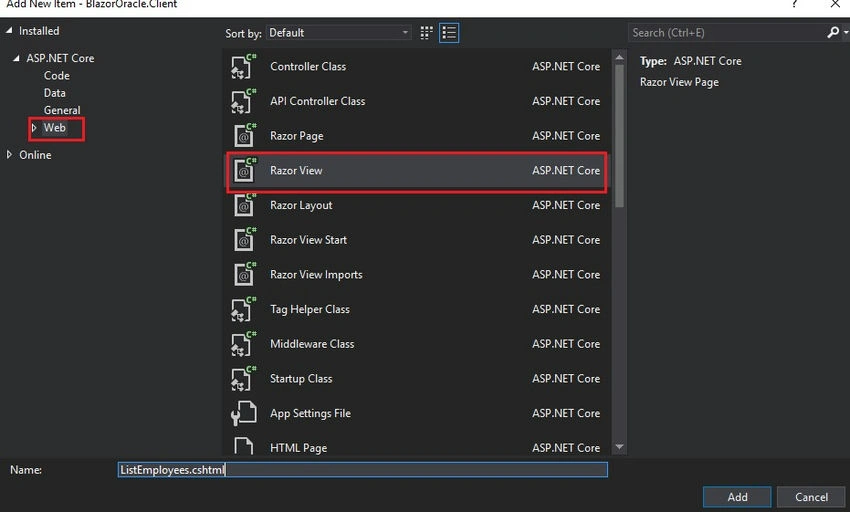Click the Razor Layout template icon
Screen dimensions: 850x512
[x=244, y=205]
